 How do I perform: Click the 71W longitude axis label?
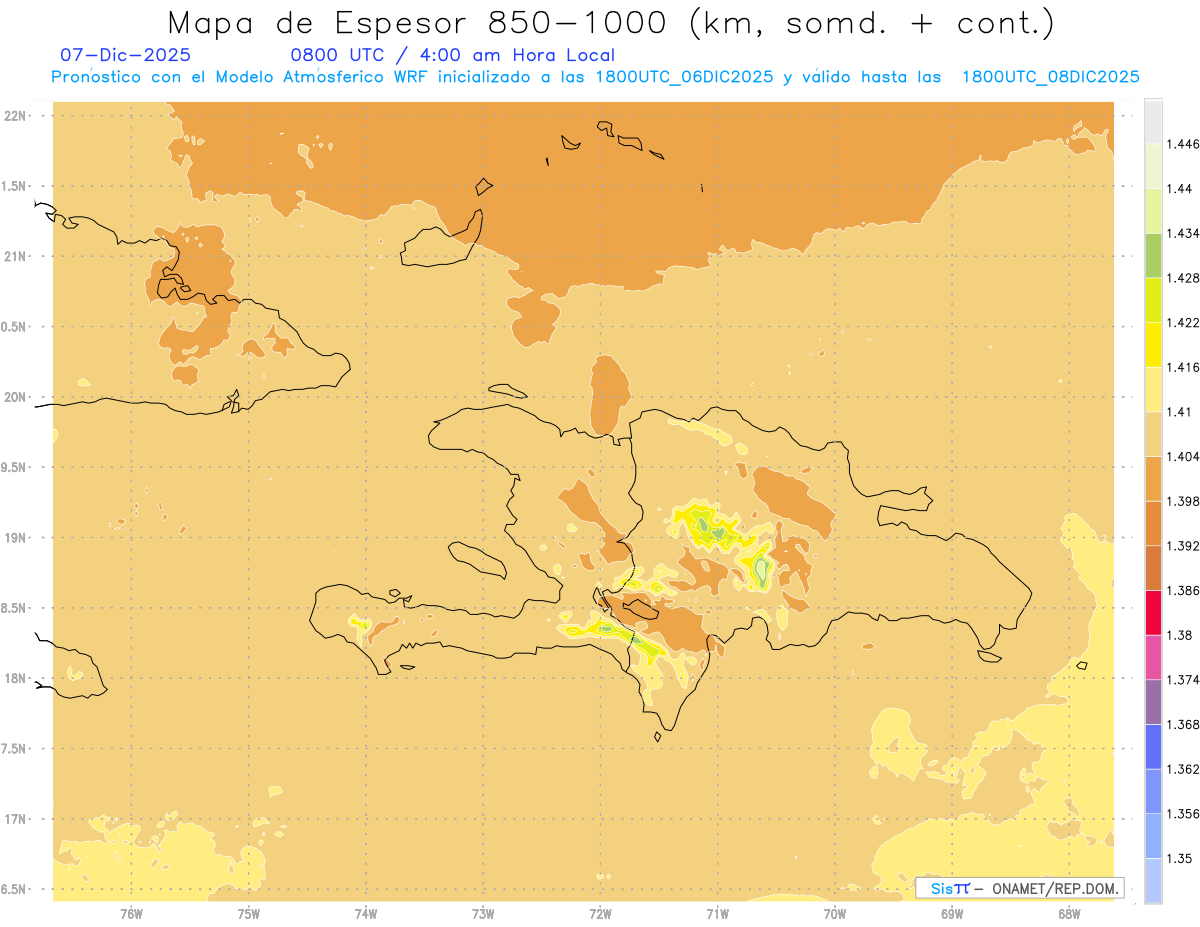coord(717,913)
